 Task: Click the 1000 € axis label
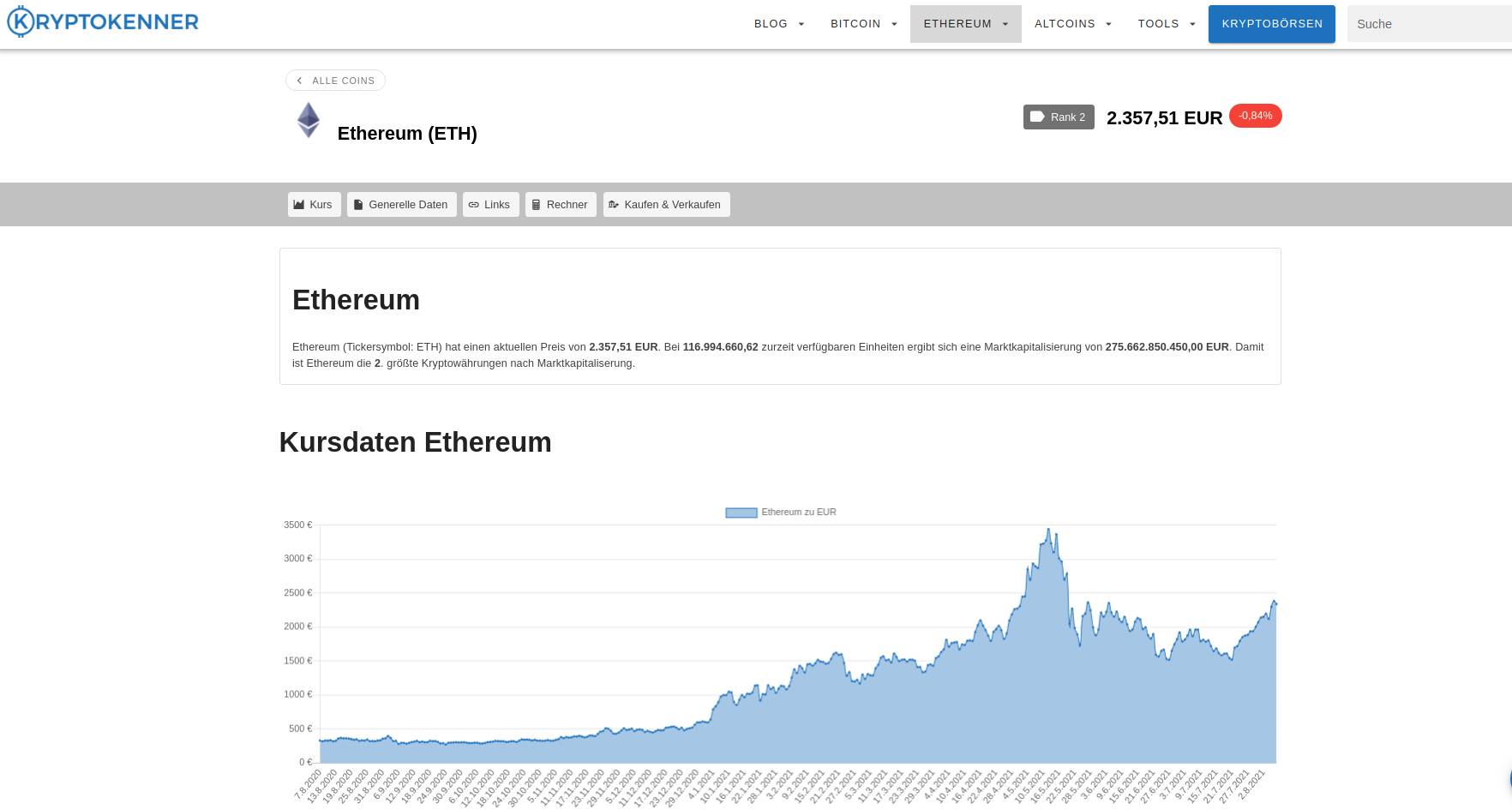pos(298,694)
